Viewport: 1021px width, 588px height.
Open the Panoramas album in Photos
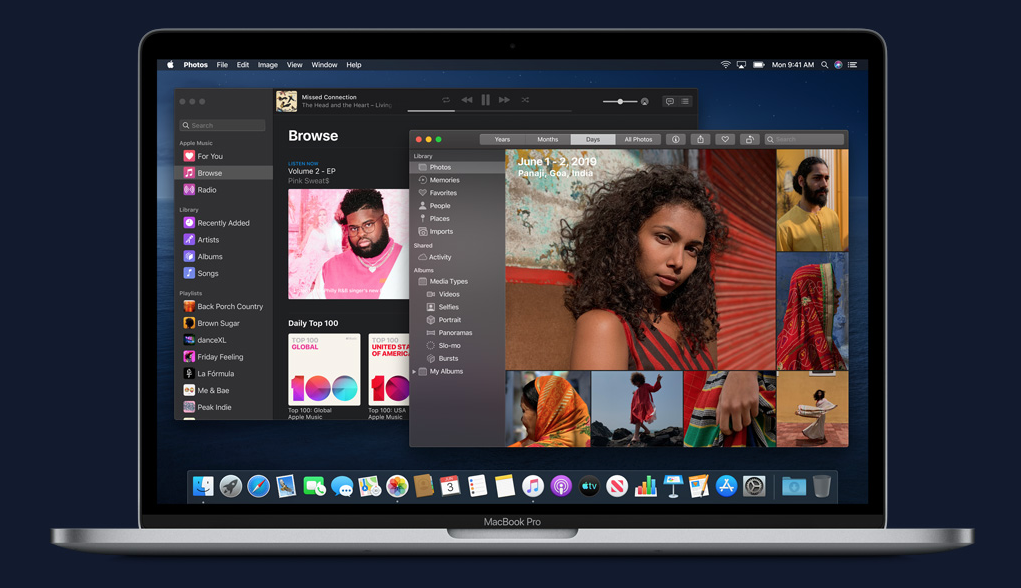[x=457, y=333]
